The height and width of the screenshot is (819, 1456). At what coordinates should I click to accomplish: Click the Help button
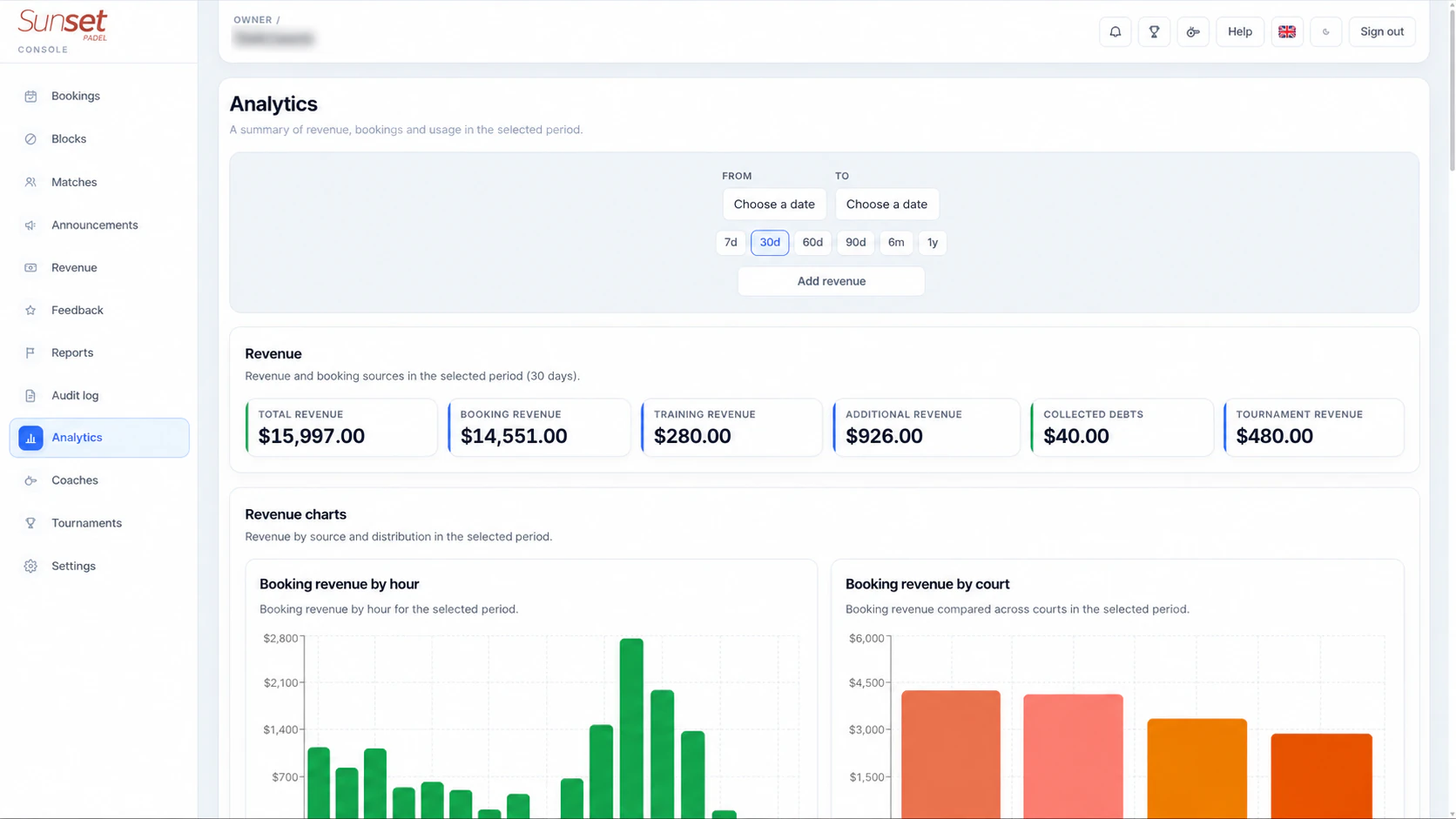pos(1240,32)
